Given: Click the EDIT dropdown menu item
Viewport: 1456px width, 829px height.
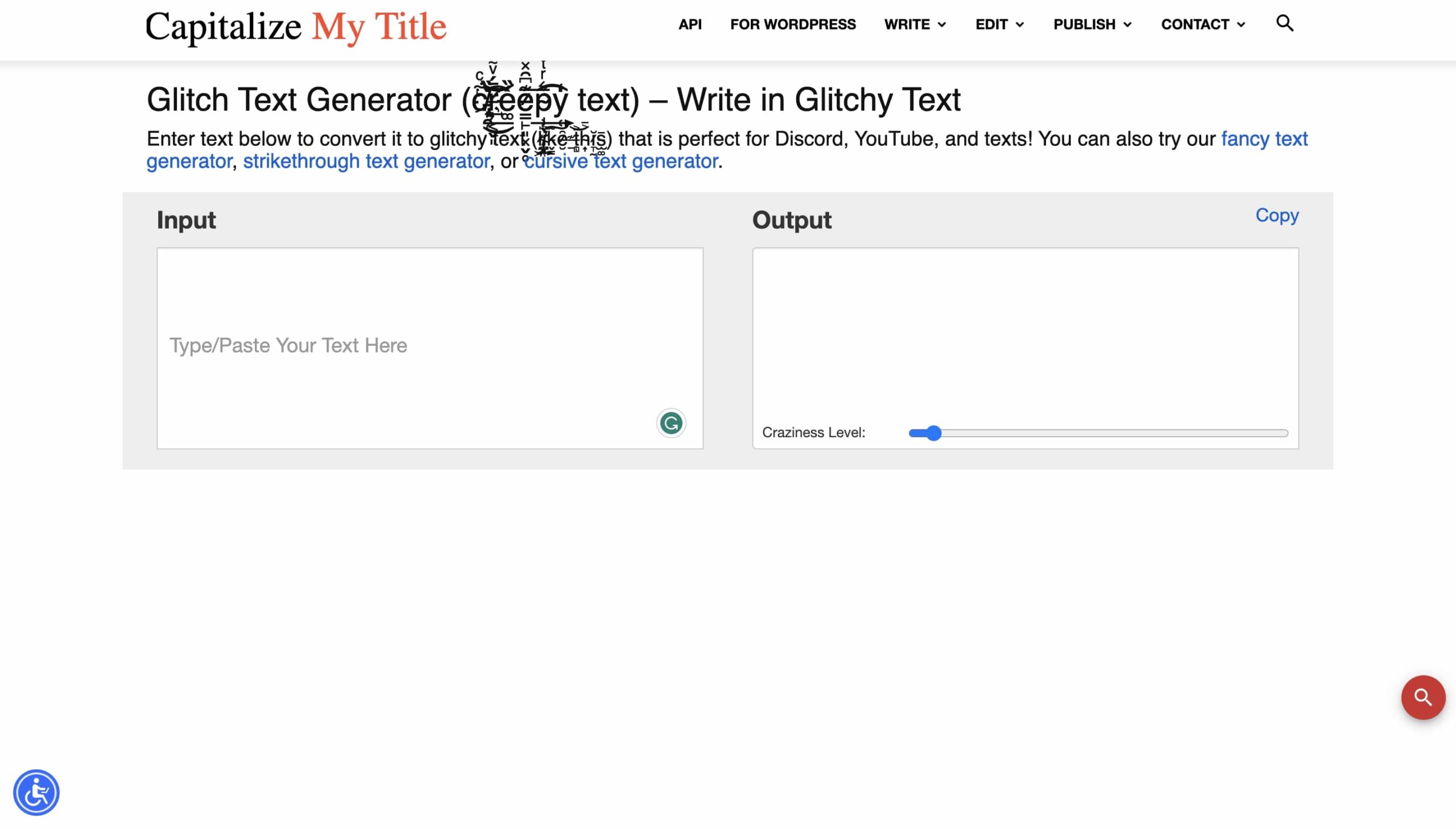Looking at the screenshot, I should tap(998, 23).
